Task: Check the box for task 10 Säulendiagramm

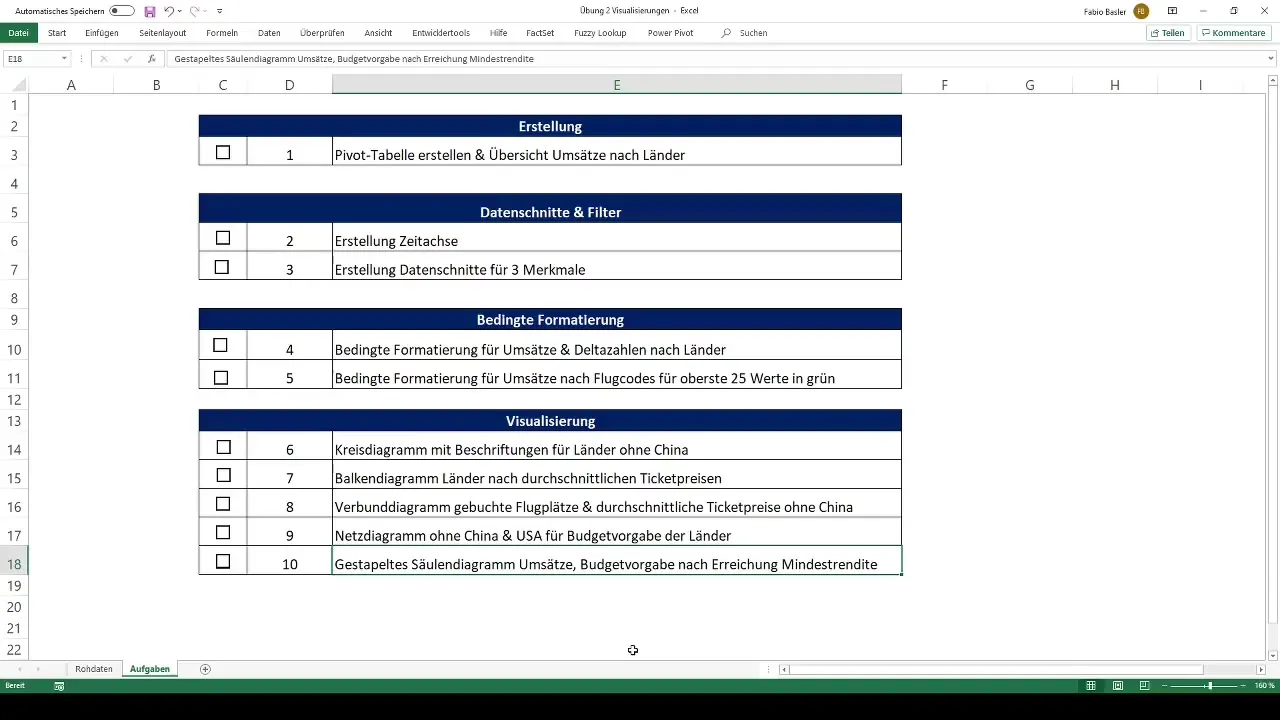Action: pyautogui.click(x=223, y=561)
